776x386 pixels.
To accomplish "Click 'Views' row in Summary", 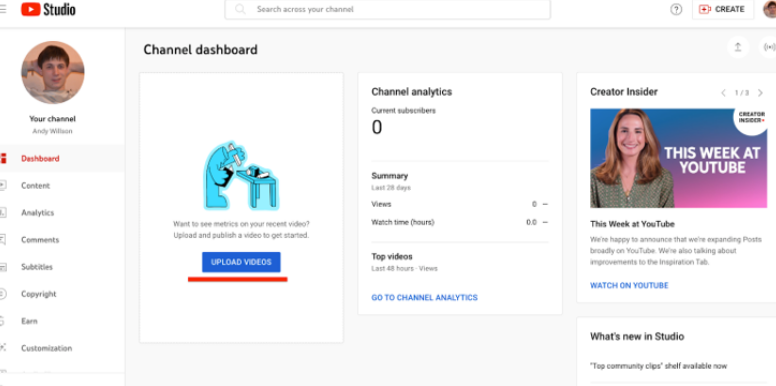I will pos(460,204).
